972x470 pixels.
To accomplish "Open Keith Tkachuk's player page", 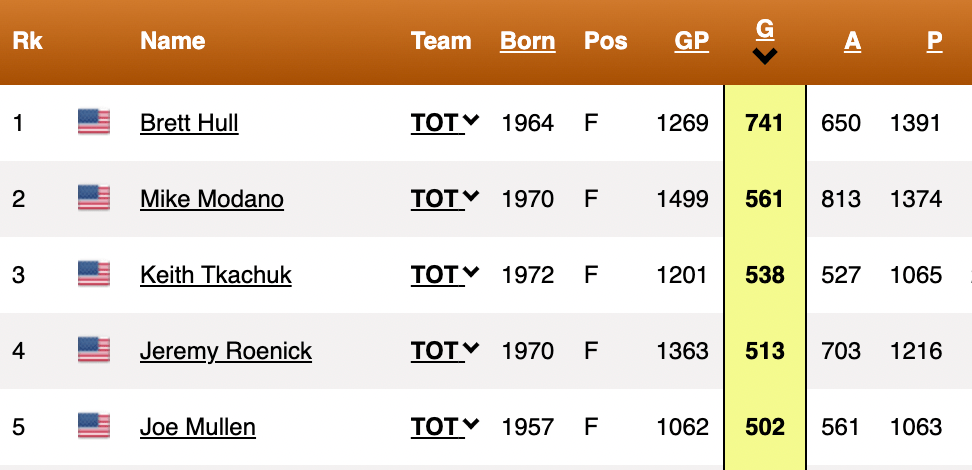I will point(216,275).
